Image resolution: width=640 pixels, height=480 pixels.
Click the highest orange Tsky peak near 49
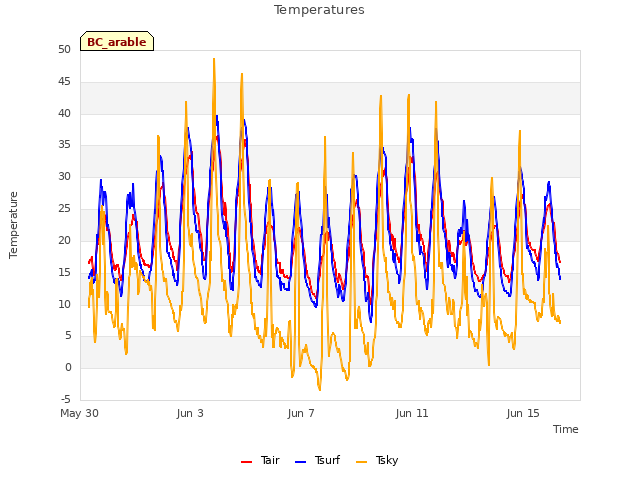214,59
